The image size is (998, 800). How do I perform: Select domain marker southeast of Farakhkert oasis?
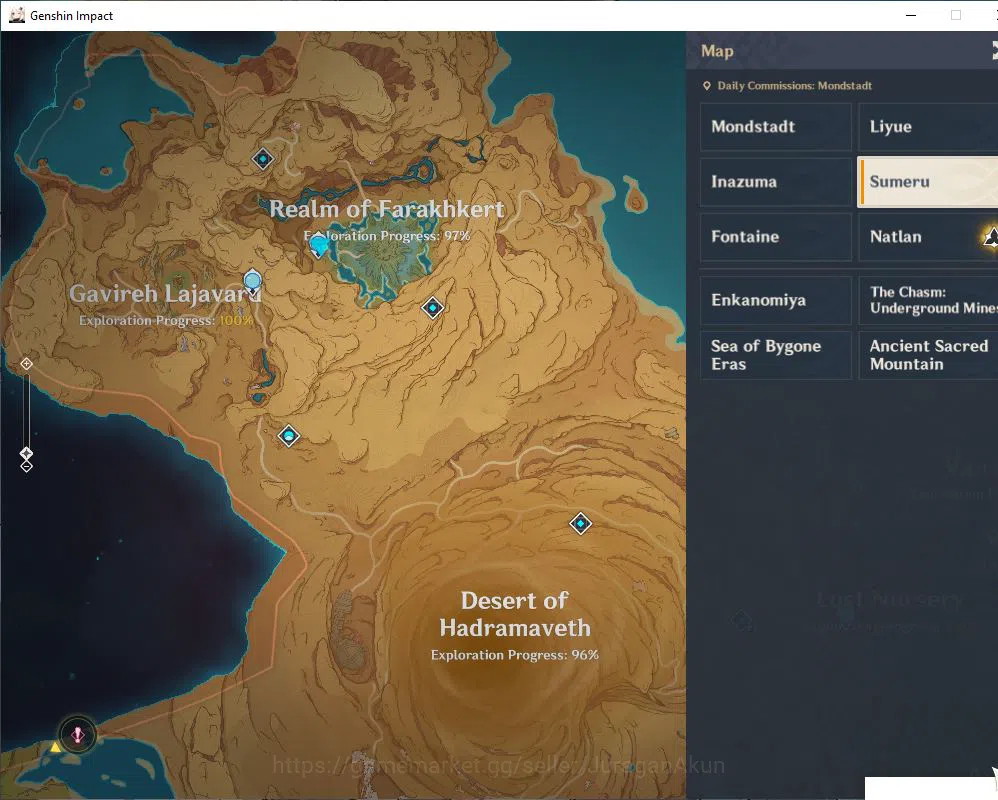(433, 308)
